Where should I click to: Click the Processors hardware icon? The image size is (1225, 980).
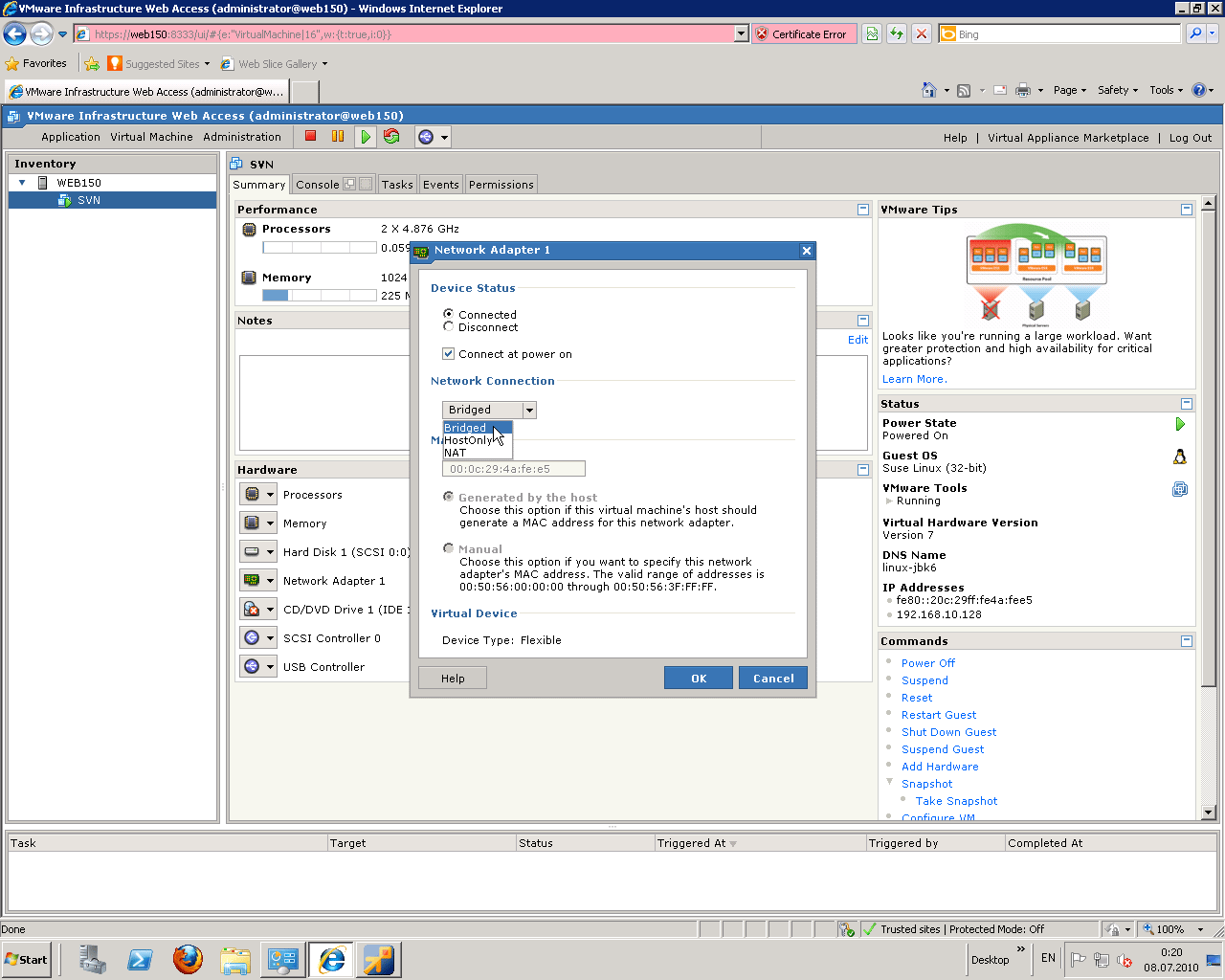(x=252, y=495)
